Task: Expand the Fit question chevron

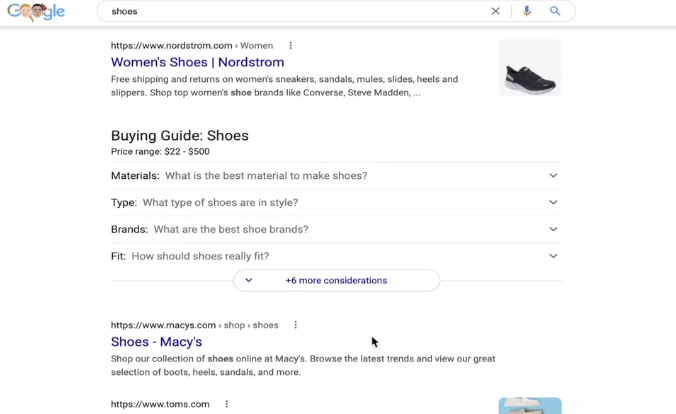Action: 553,256
